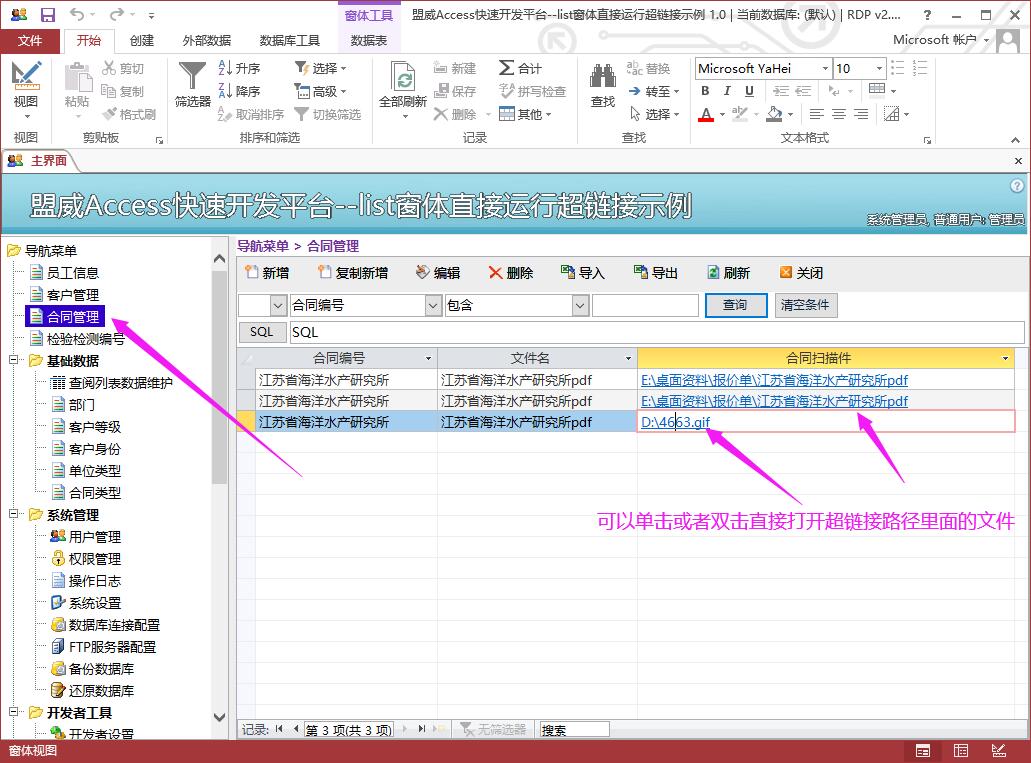Click the record 搜索 search box
Image resolution: width=1031 pixels, height=763 pixels.
[x=574, y=729]
